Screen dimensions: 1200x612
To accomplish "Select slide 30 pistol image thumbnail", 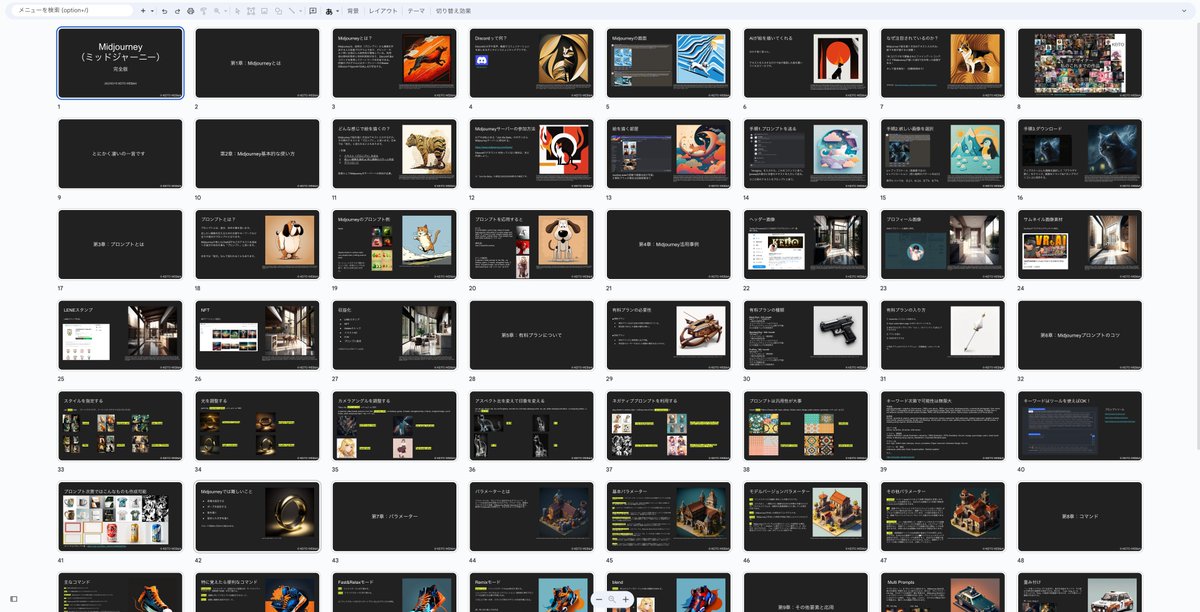I will [x=805, y=335].
